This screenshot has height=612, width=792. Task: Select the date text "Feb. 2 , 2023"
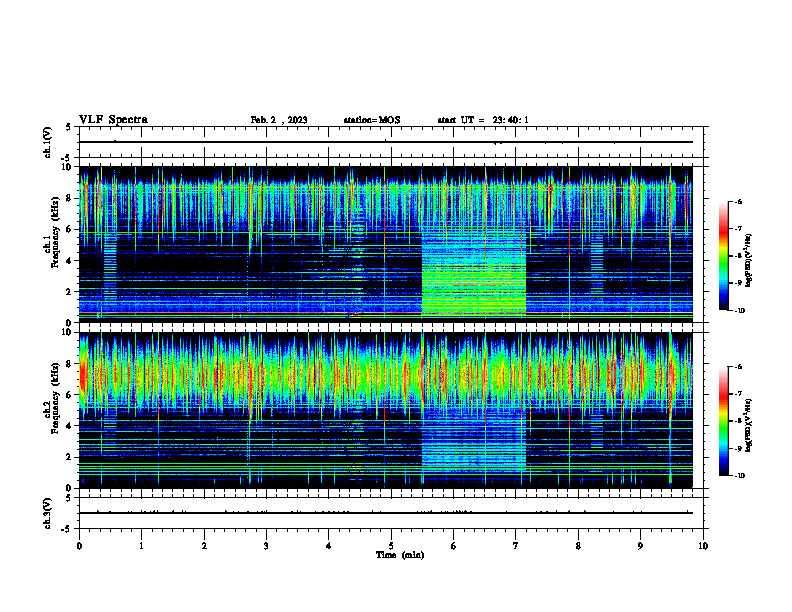pos(279,120)
